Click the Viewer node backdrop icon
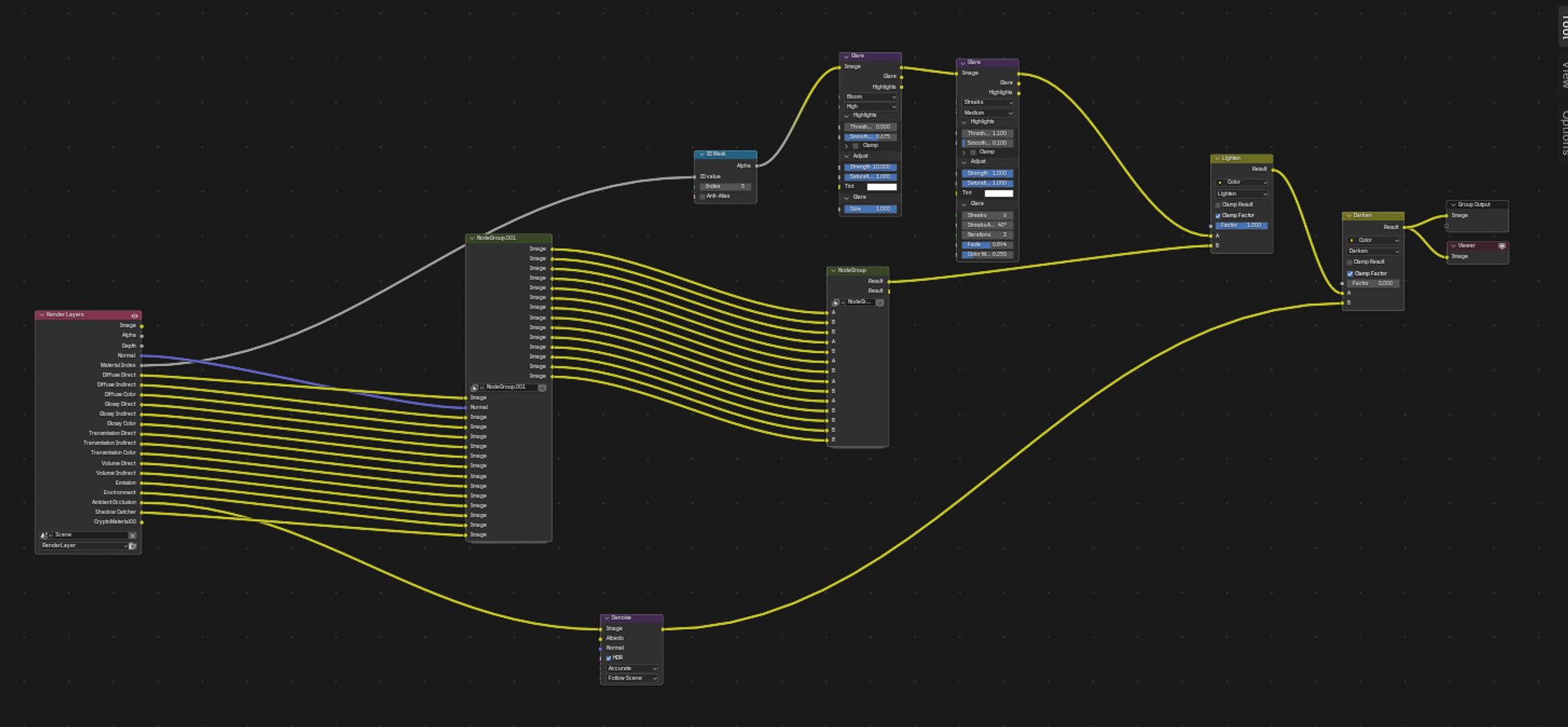Screen dimensions: 1568x727 [1501, 246]
